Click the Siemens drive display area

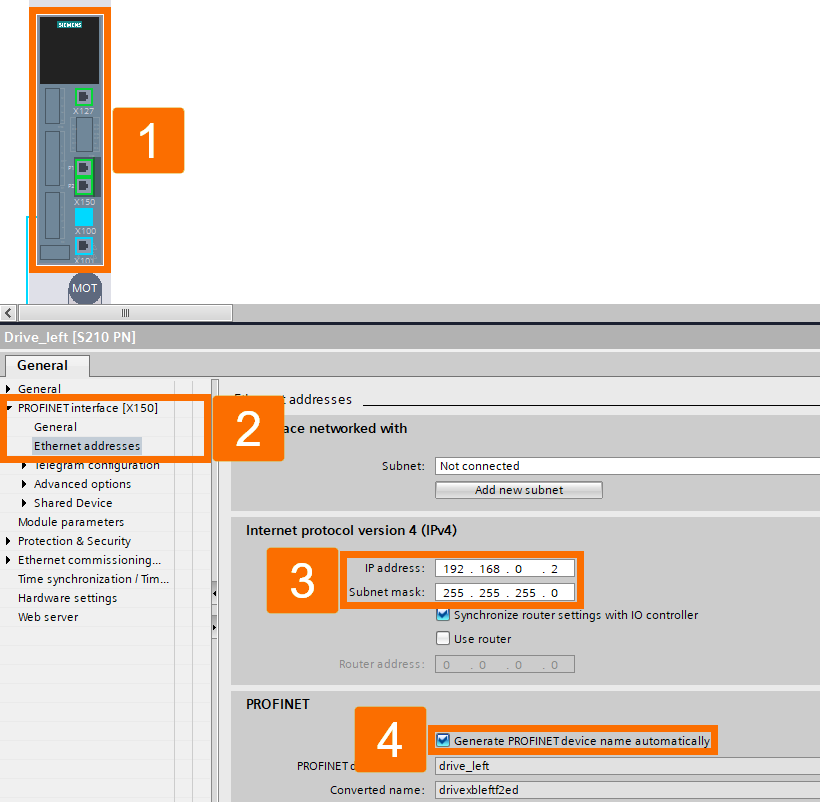tap(70, 50)
